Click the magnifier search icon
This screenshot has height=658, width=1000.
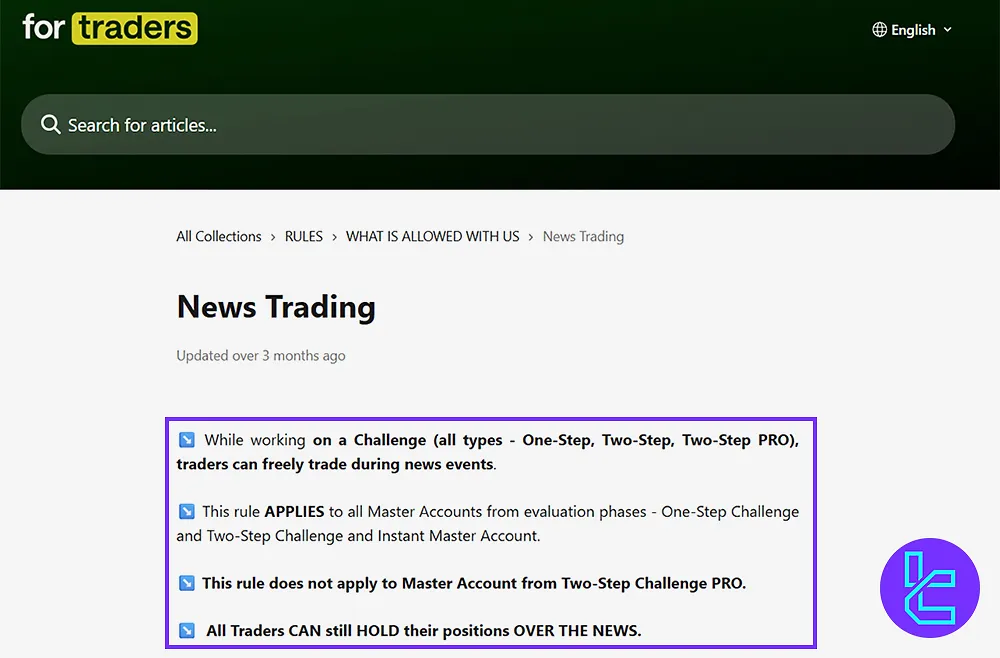[50, 124]
